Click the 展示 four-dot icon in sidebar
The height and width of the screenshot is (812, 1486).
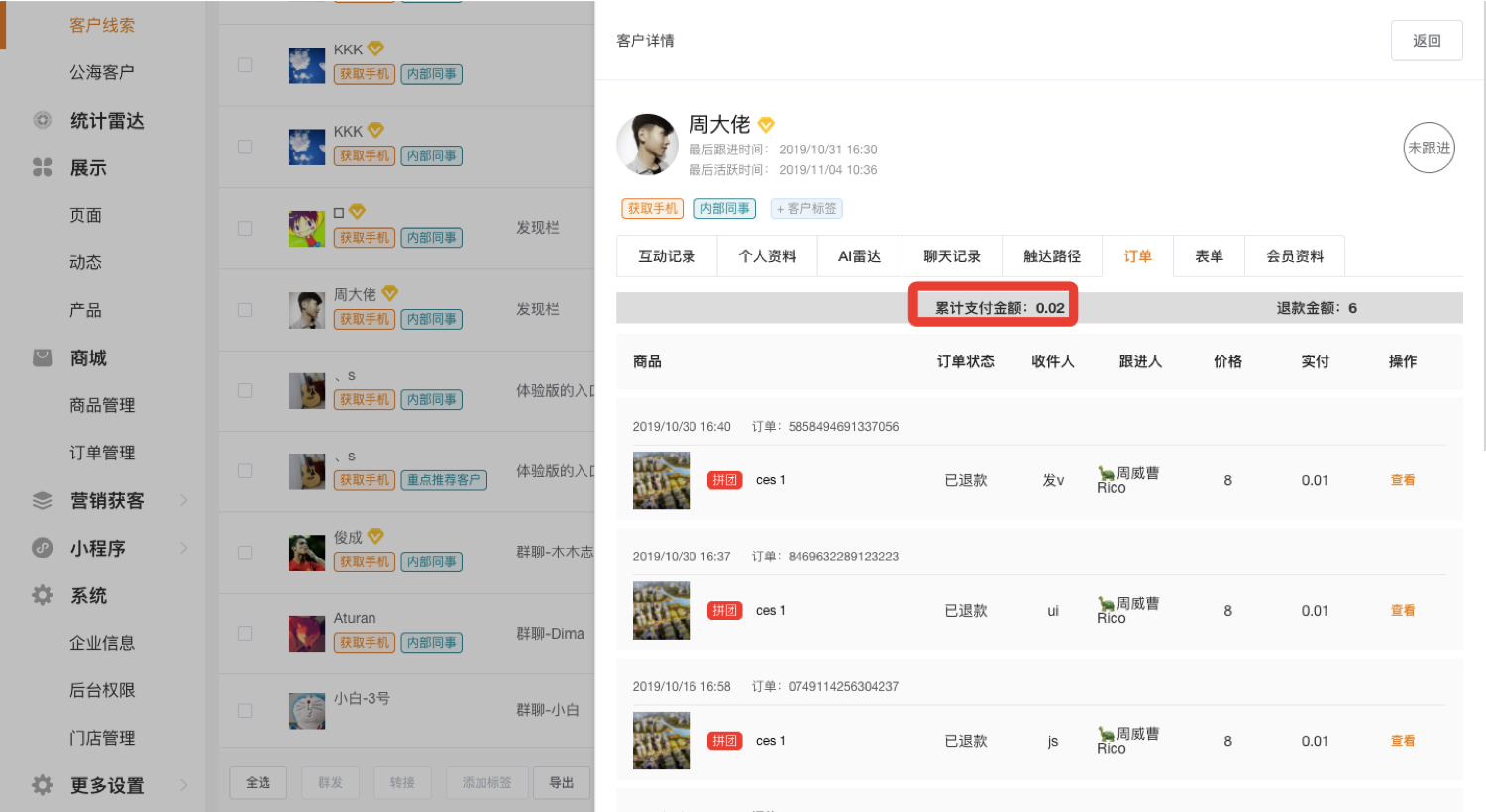coord(42,167)
